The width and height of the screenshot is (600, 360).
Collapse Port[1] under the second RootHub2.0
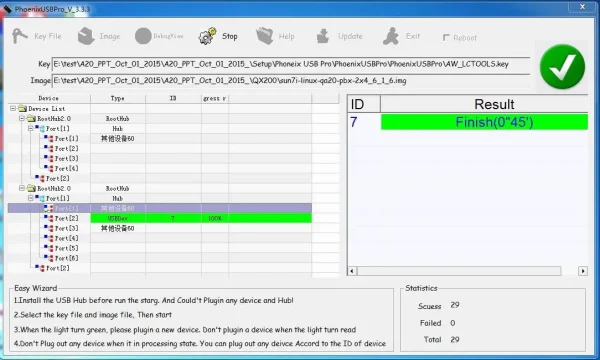pos(31,198)
